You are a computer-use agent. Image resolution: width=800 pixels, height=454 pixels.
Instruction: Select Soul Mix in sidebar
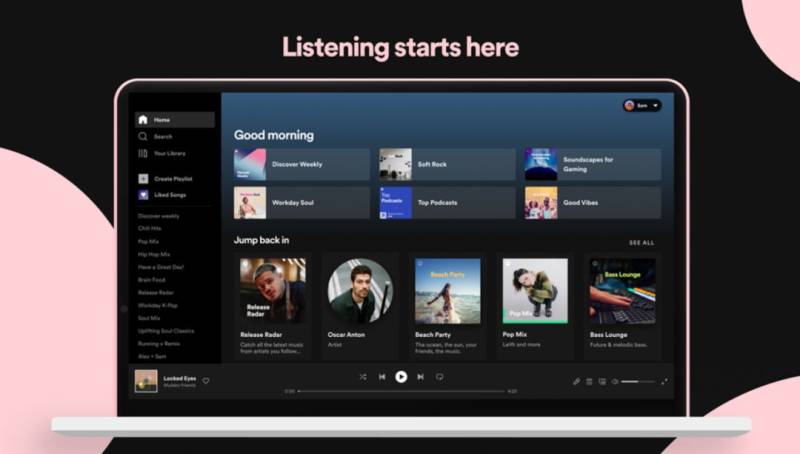click(149, 318)
